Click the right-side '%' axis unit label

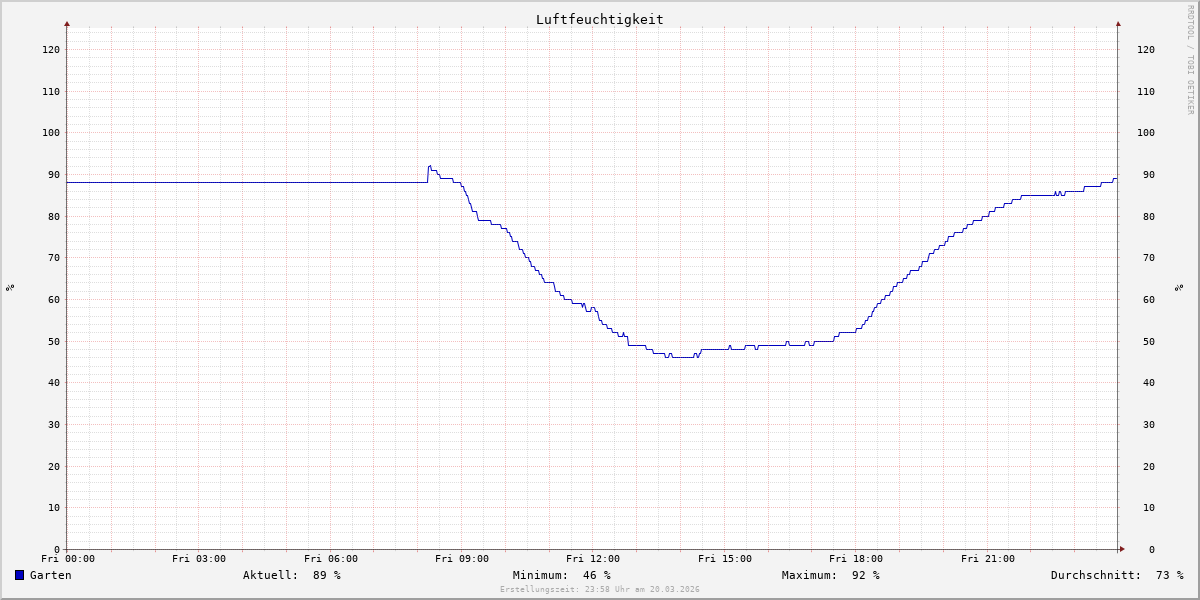click(1179, 287)
